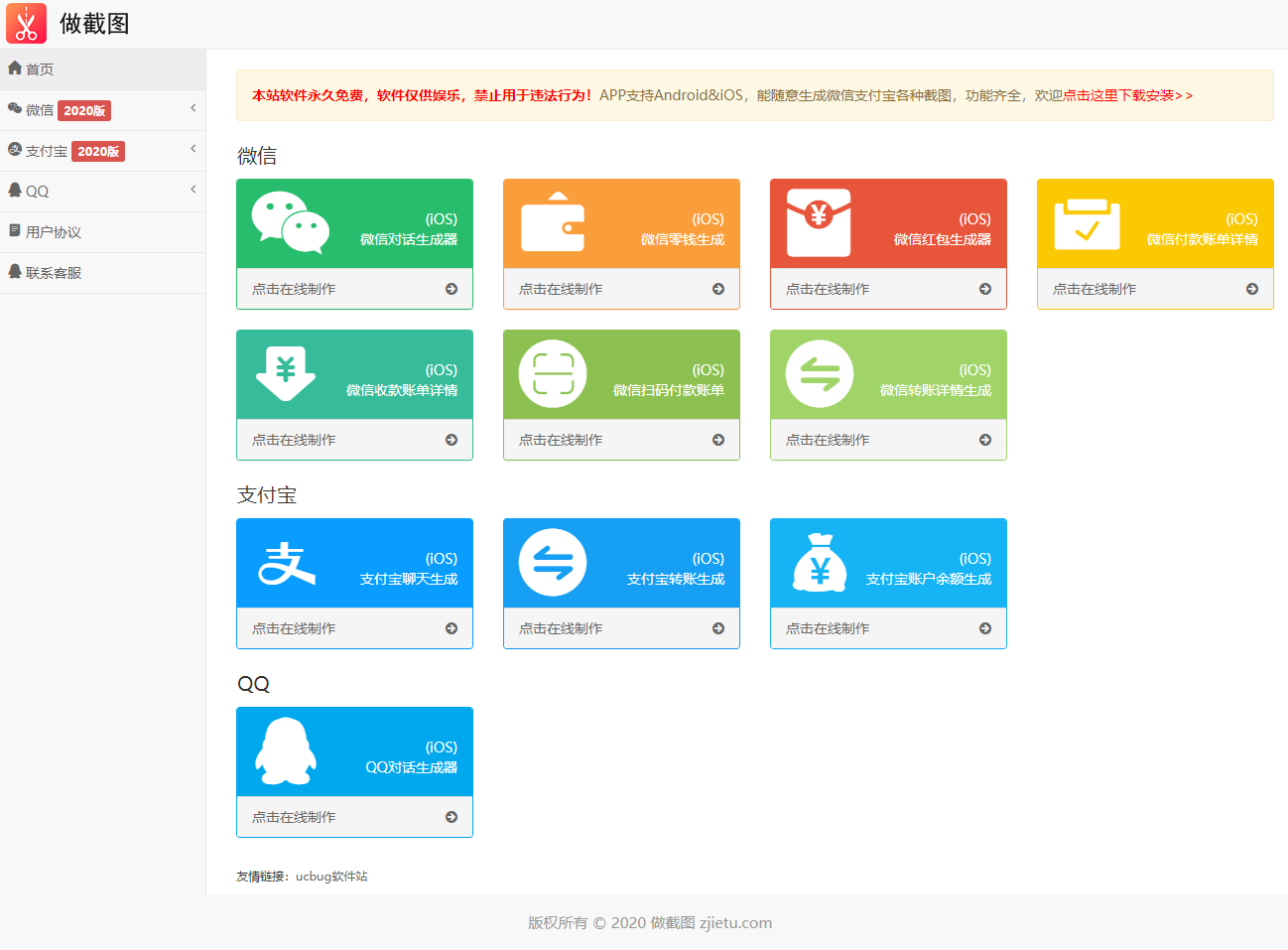The image size is (1288, 950).
Task: Click the Alipay icon in sidebar
Action: coord(15,150)
